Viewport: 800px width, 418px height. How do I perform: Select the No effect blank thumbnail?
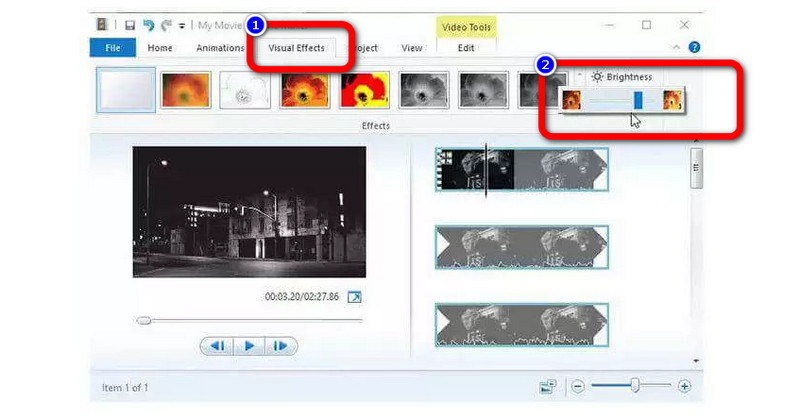(126, 90)
